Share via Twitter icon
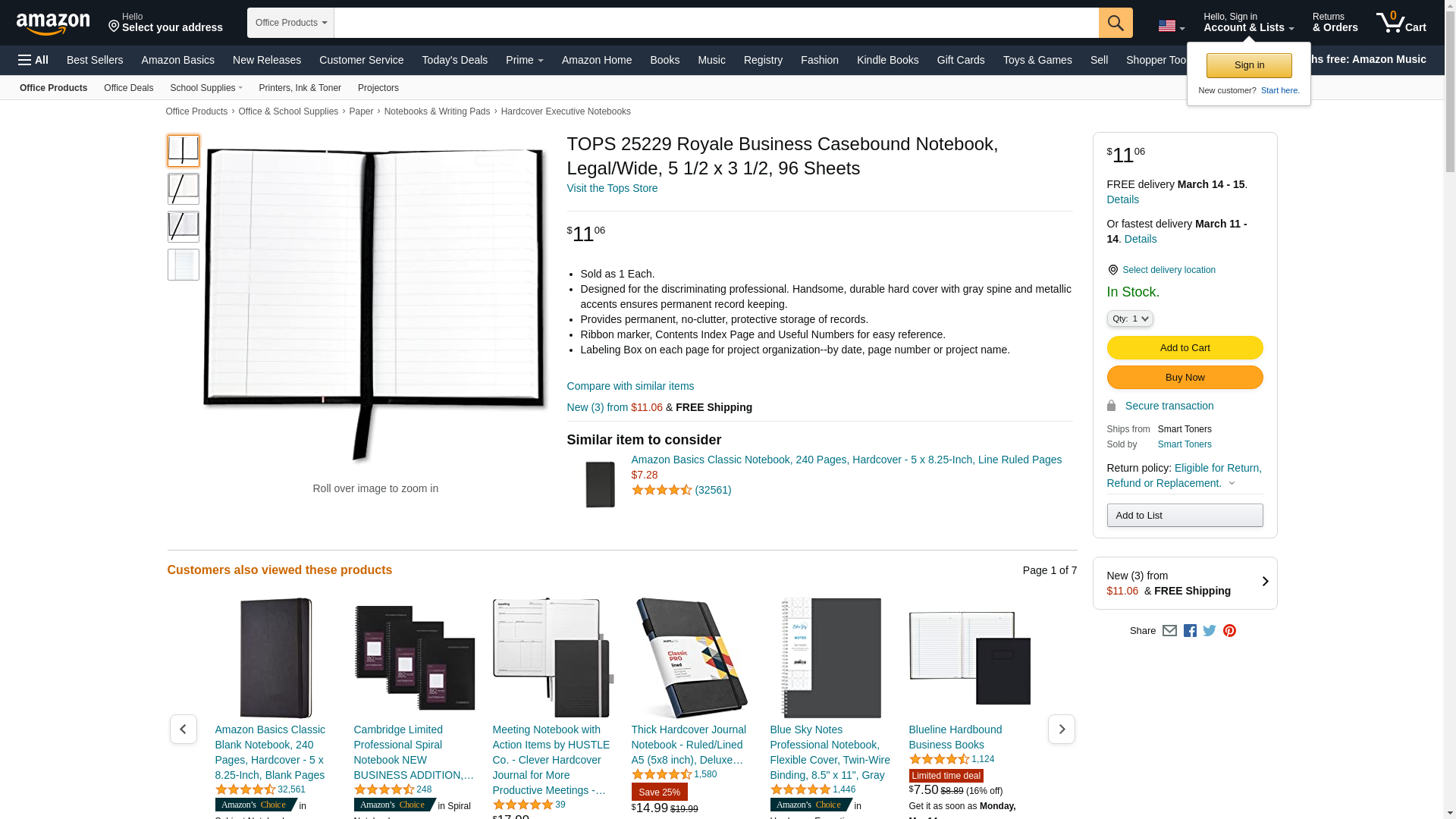Screen dimensions: 1456x819 [x=1210, y=631]
